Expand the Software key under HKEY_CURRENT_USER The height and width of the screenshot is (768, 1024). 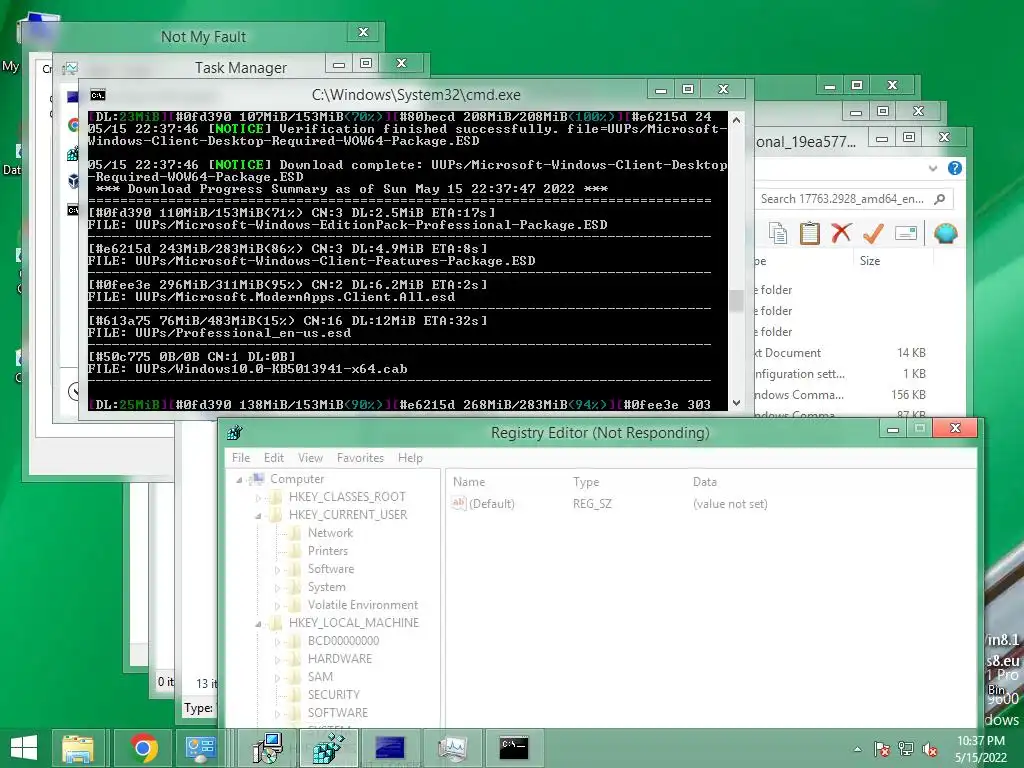pyautogui.click(x=277, y=570)
